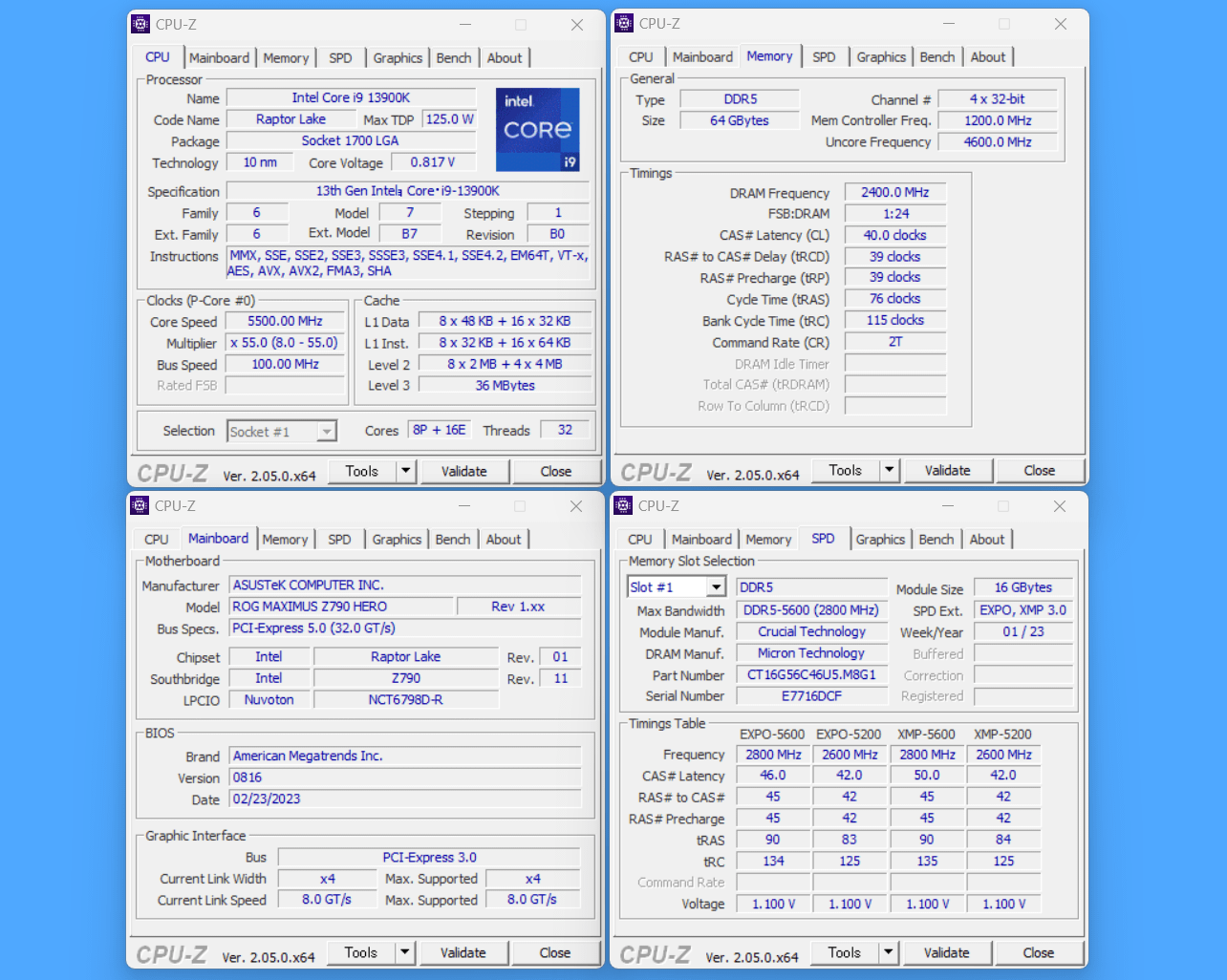Click the 40.0 clocks CAS latency value

pos(895,235)
